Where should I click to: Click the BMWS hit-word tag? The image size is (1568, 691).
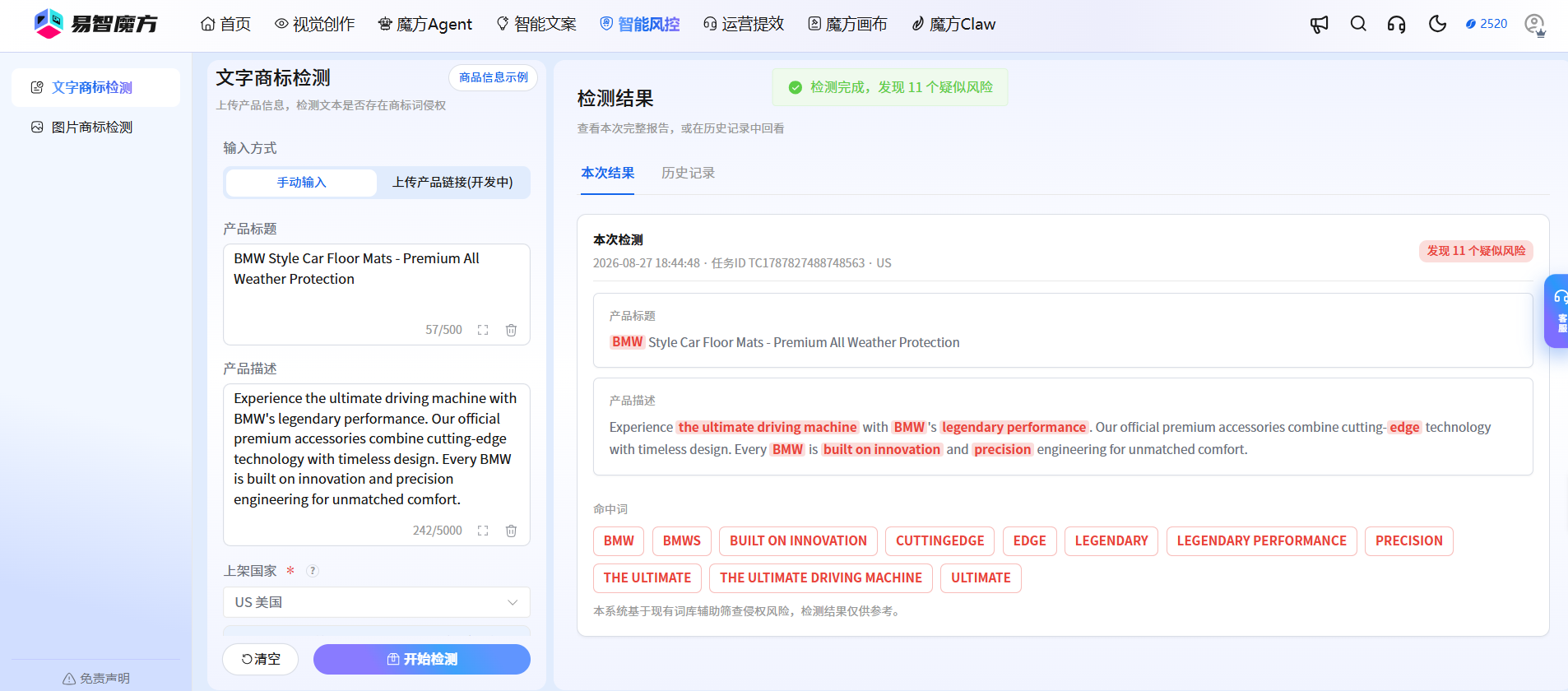[682, 541]
